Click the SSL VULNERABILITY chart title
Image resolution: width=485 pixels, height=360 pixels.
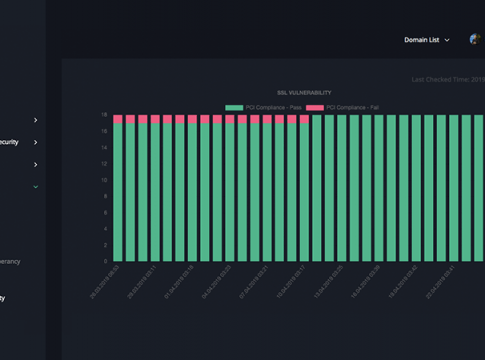[x=304, y=93]
